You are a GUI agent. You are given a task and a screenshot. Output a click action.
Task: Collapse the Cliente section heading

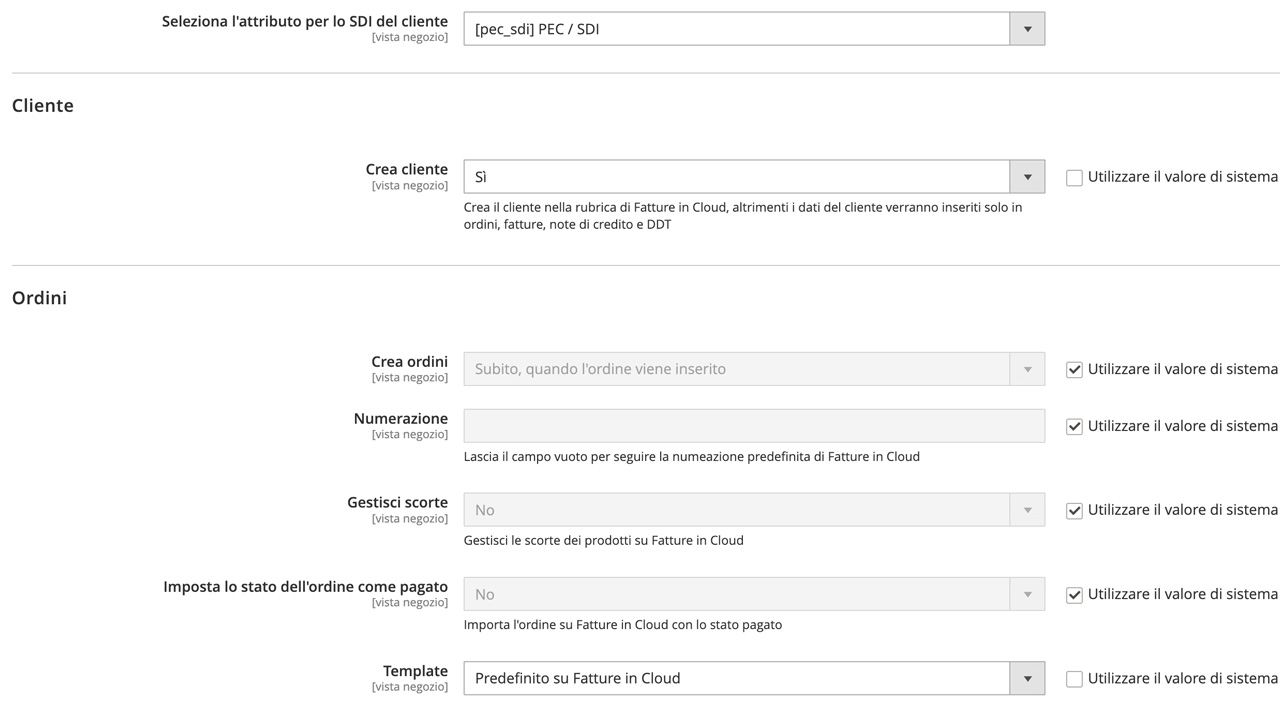(43, 105)
